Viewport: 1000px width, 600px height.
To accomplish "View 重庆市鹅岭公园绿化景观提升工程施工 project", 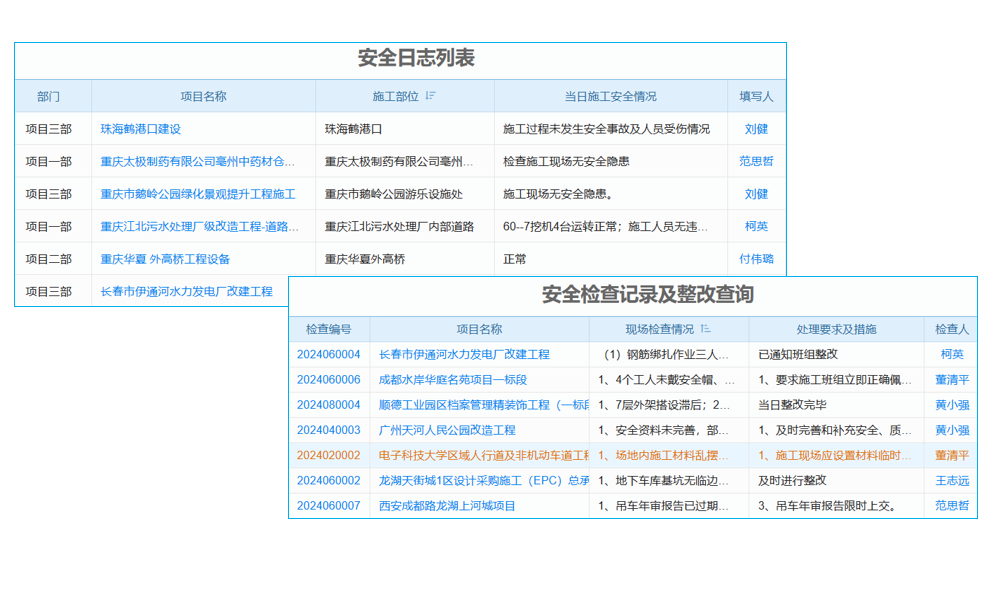I will click(195, 194).
